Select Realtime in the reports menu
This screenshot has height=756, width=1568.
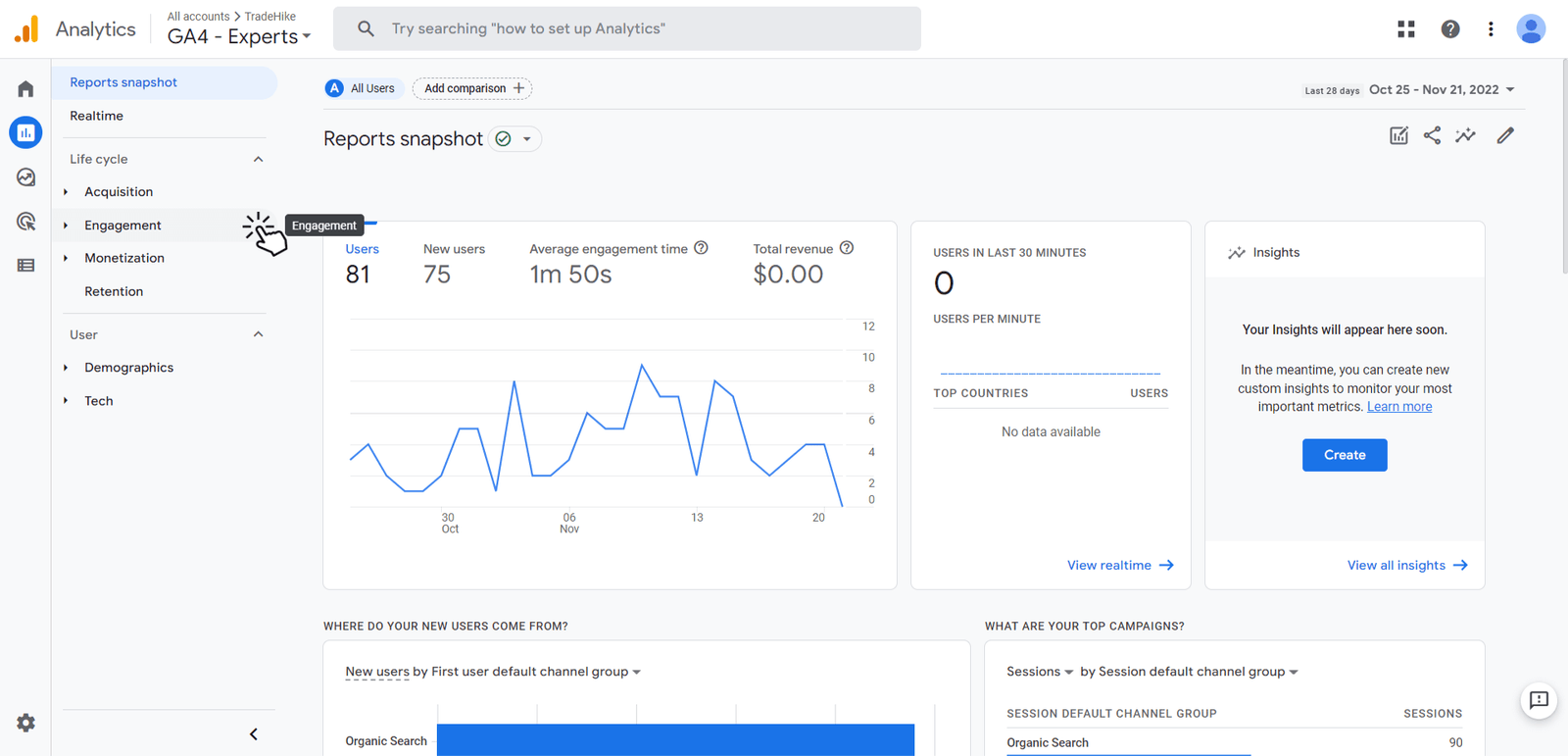click(x=96, y=116)
